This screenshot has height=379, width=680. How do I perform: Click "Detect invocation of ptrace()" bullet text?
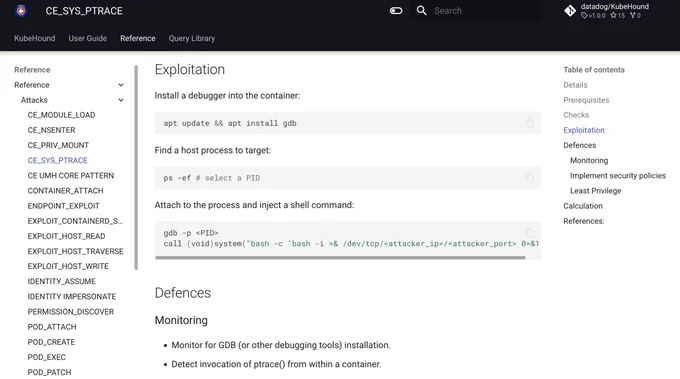[276, 364]
